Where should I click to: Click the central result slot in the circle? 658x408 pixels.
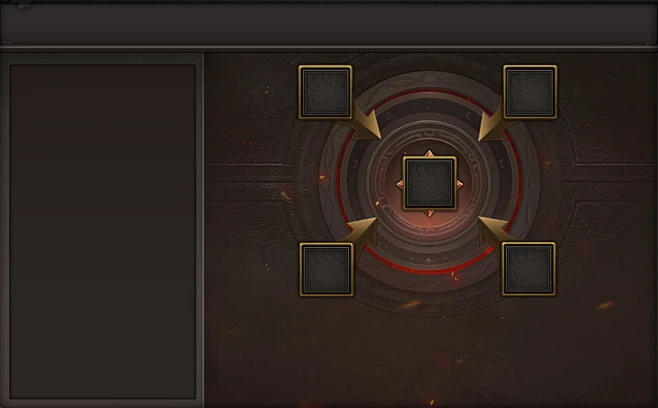pos(429,183)
